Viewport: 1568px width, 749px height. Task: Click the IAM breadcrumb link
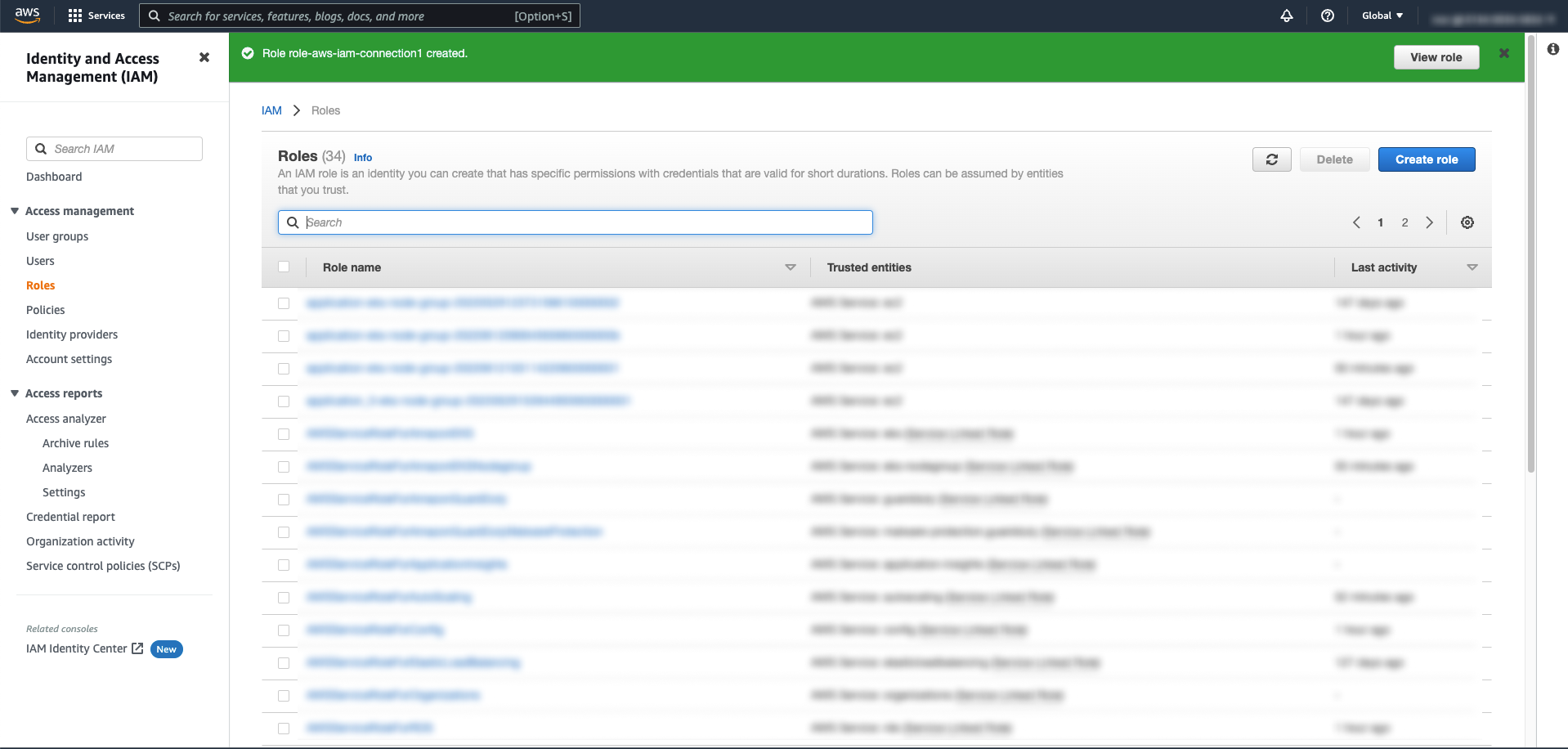[271, 110]
